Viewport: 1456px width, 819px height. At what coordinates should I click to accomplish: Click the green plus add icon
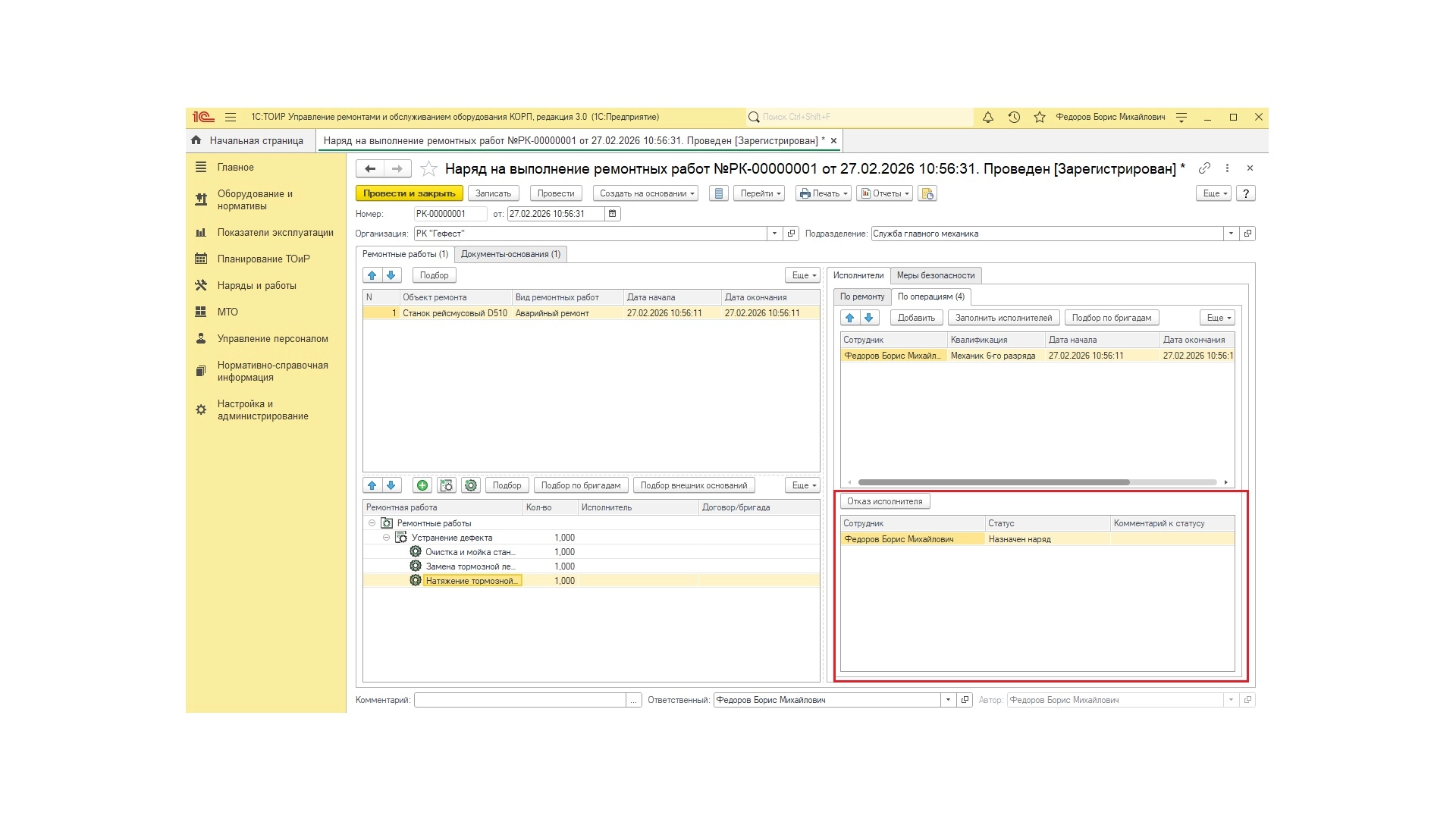pyautogui.click(x=422, y=485)
